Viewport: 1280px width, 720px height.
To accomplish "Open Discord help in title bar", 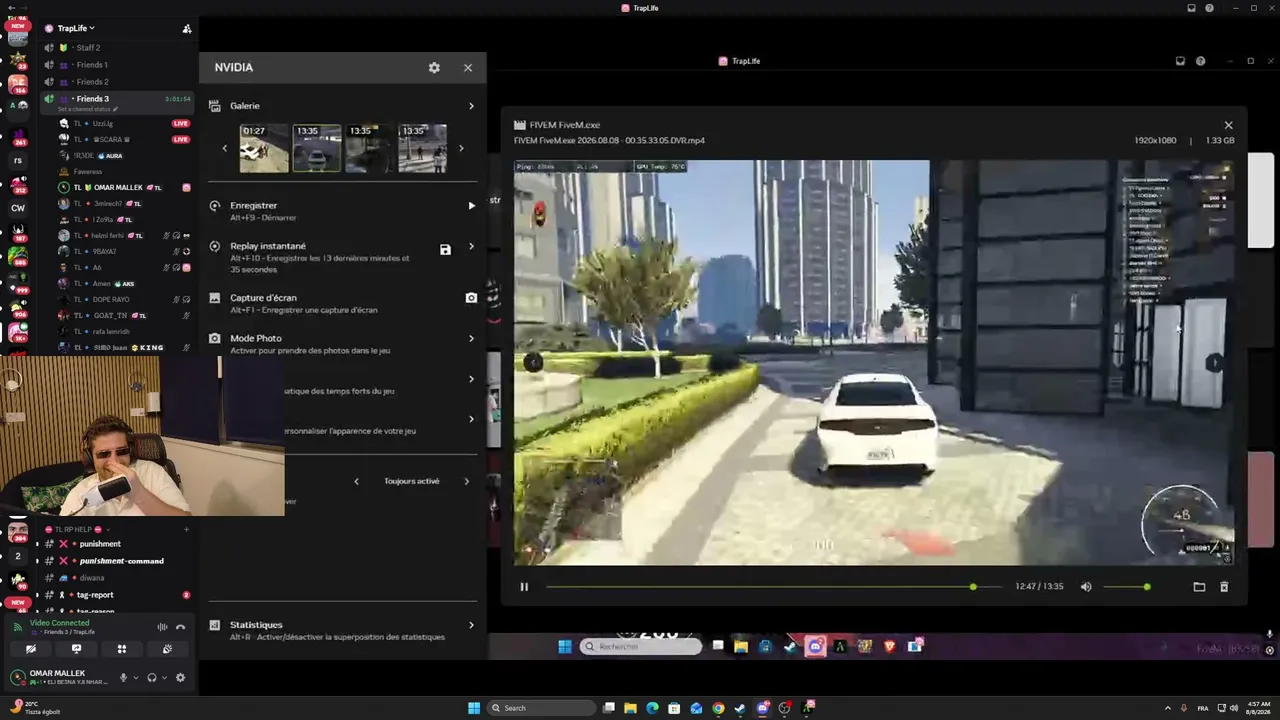I will [x=1210, y=8].
